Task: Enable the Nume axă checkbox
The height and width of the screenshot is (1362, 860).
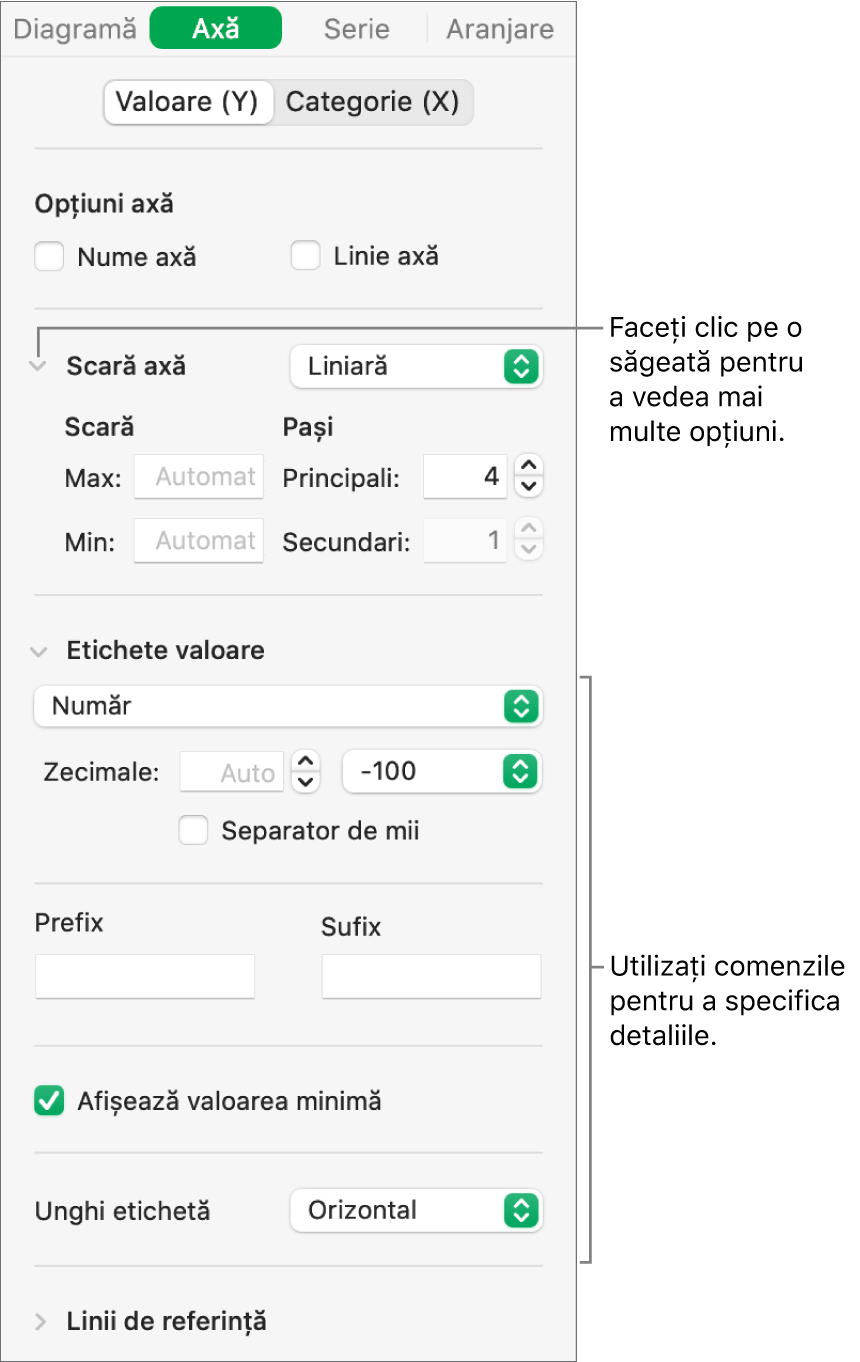Action: coord(49,257)
